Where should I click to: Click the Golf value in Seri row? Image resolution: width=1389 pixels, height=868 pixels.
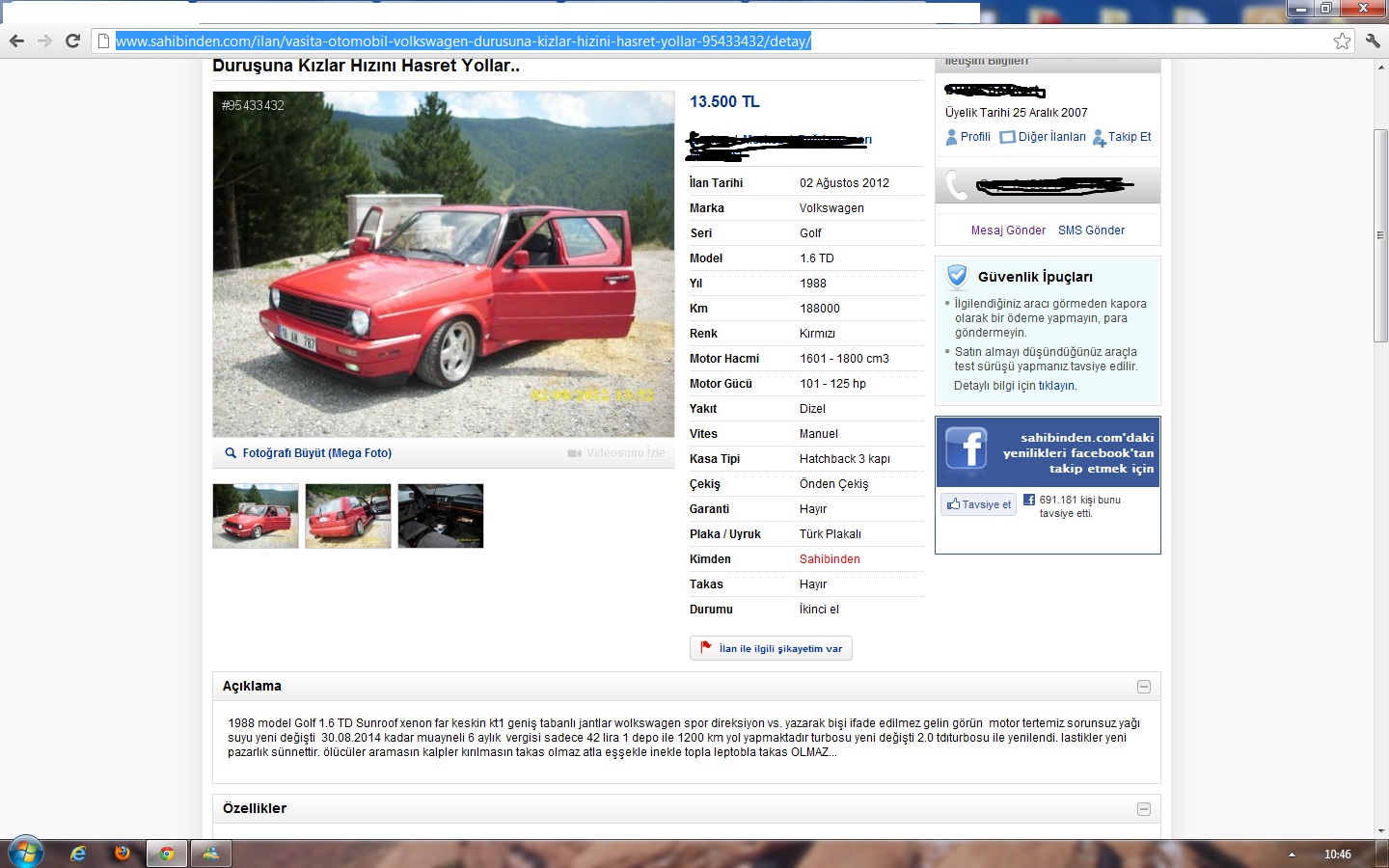[x=810, y=233]
